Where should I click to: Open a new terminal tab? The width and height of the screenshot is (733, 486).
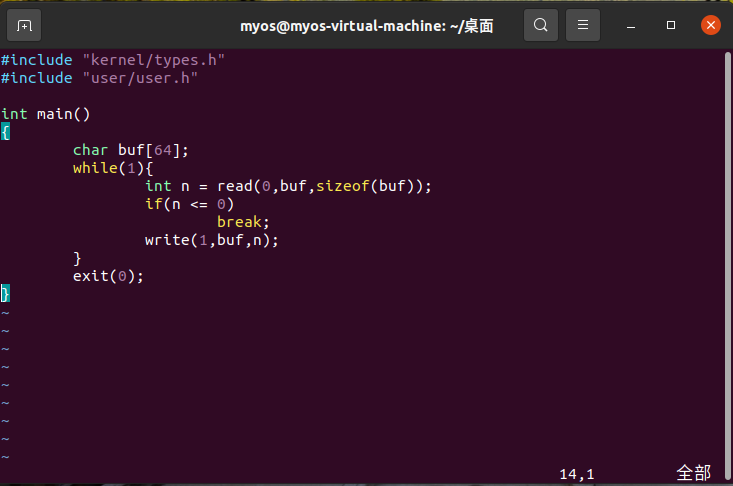pyautogui.click(x=25, y=25)
